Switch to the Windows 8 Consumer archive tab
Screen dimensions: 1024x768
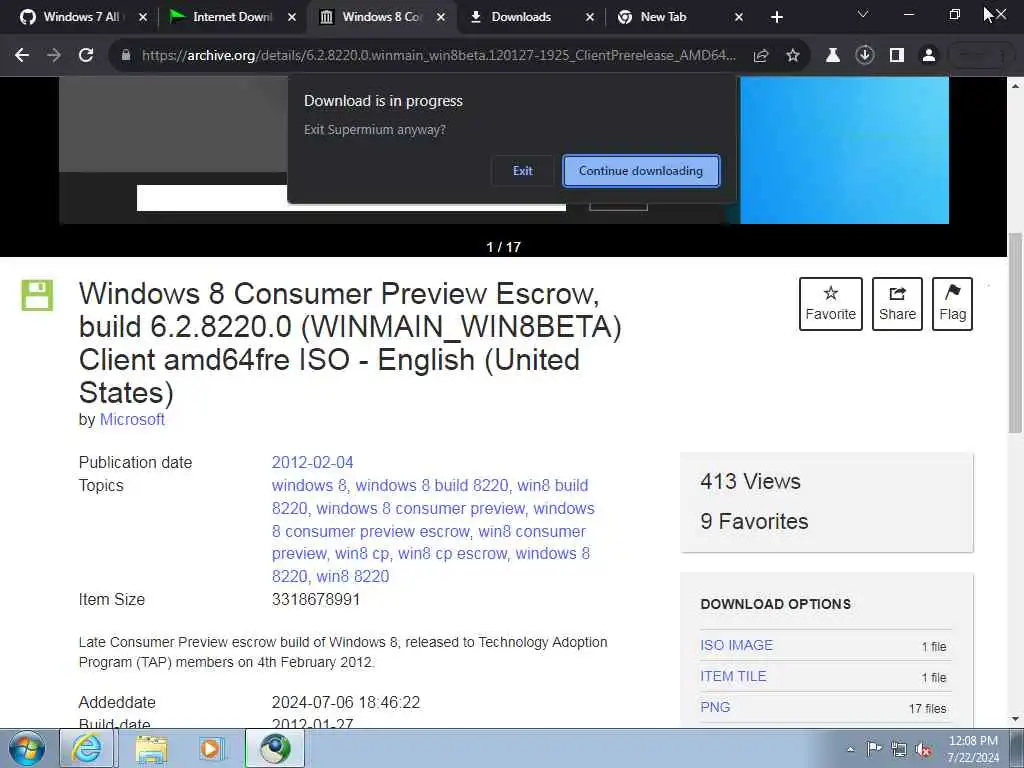click(381, 17)
